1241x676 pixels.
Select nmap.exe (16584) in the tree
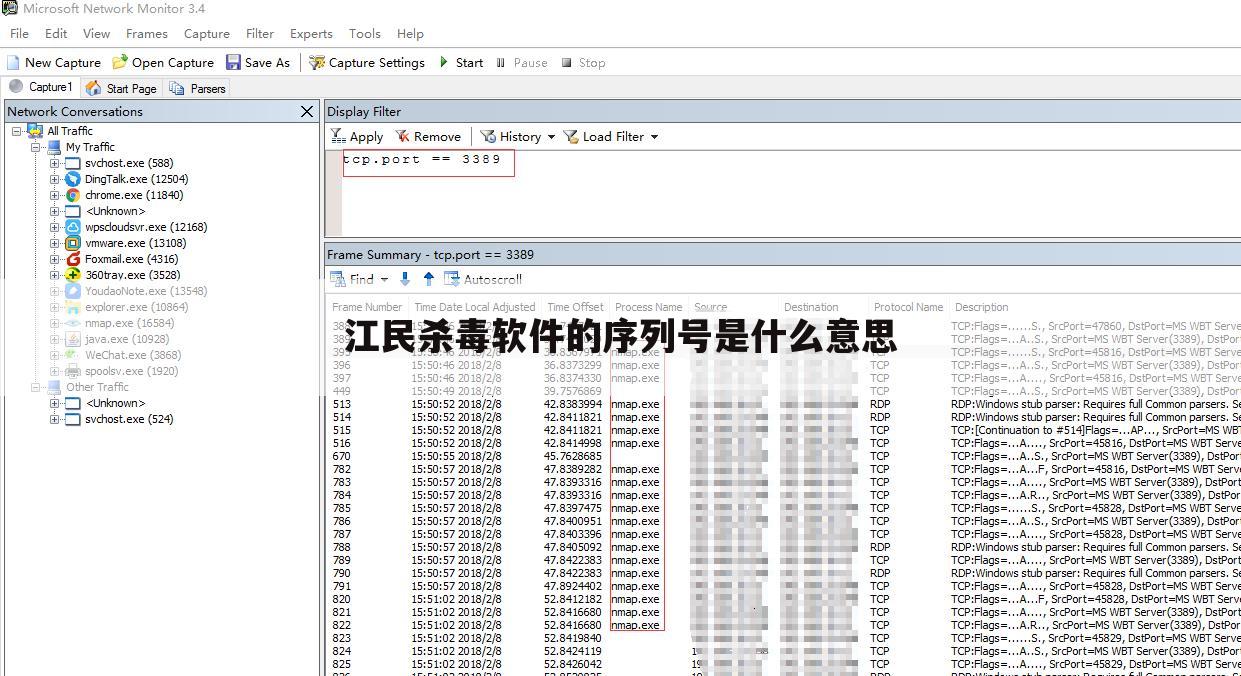pyautogui.click(x=129, y=323)
